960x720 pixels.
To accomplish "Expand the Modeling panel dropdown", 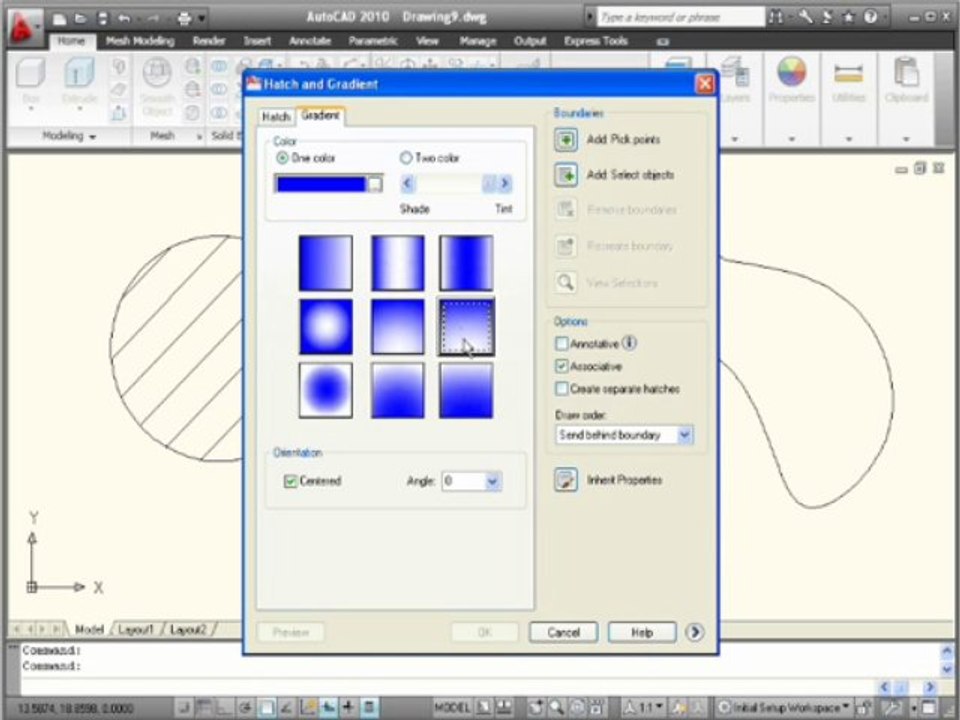I will (92, 137).
